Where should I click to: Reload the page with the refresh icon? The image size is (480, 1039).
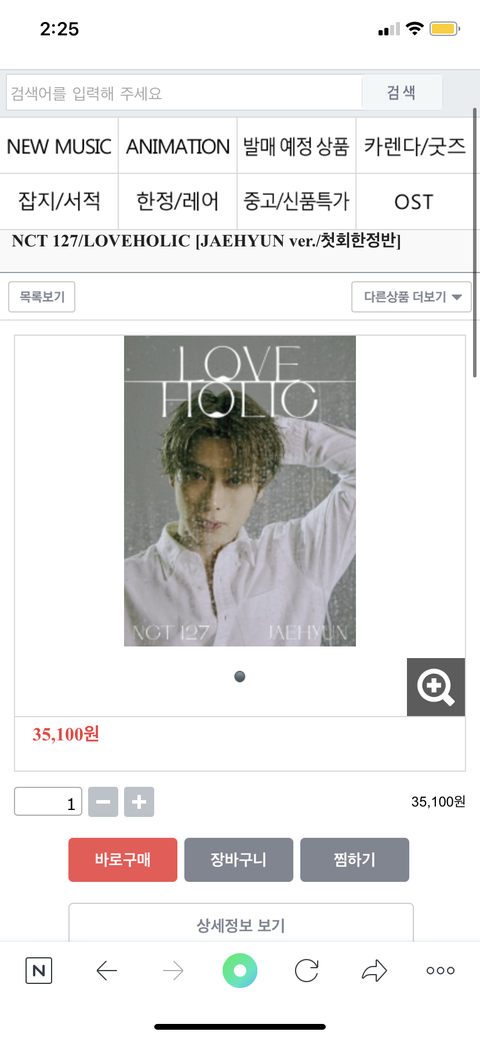pyautogui.click(x=306, y=971)
